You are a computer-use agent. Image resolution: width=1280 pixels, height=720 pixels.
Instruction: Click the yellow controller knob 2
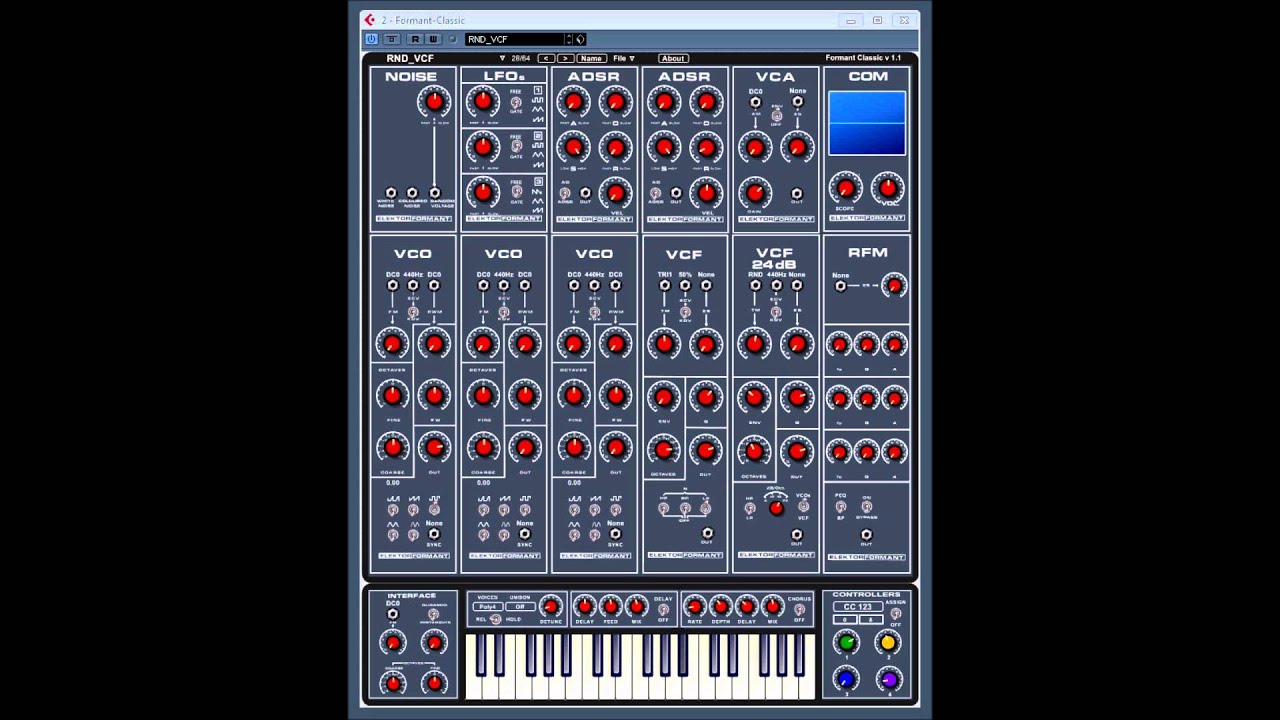[888, 642]
